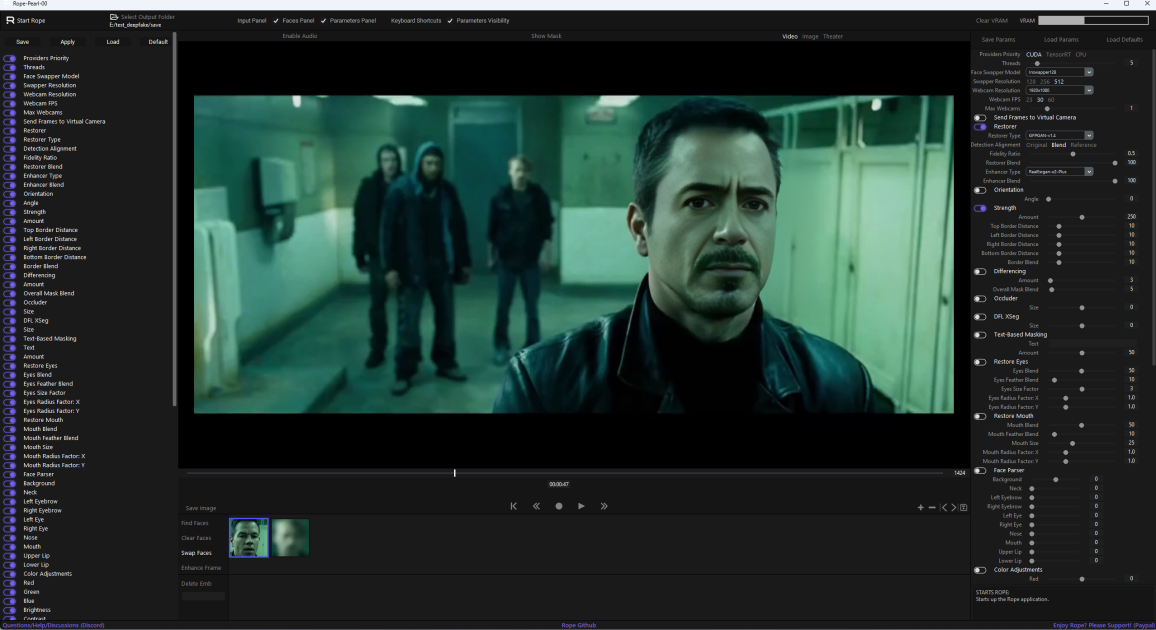1156x630 pixels.
Task: Set Webcam FPS to 60
Action: coord(1051,99)
